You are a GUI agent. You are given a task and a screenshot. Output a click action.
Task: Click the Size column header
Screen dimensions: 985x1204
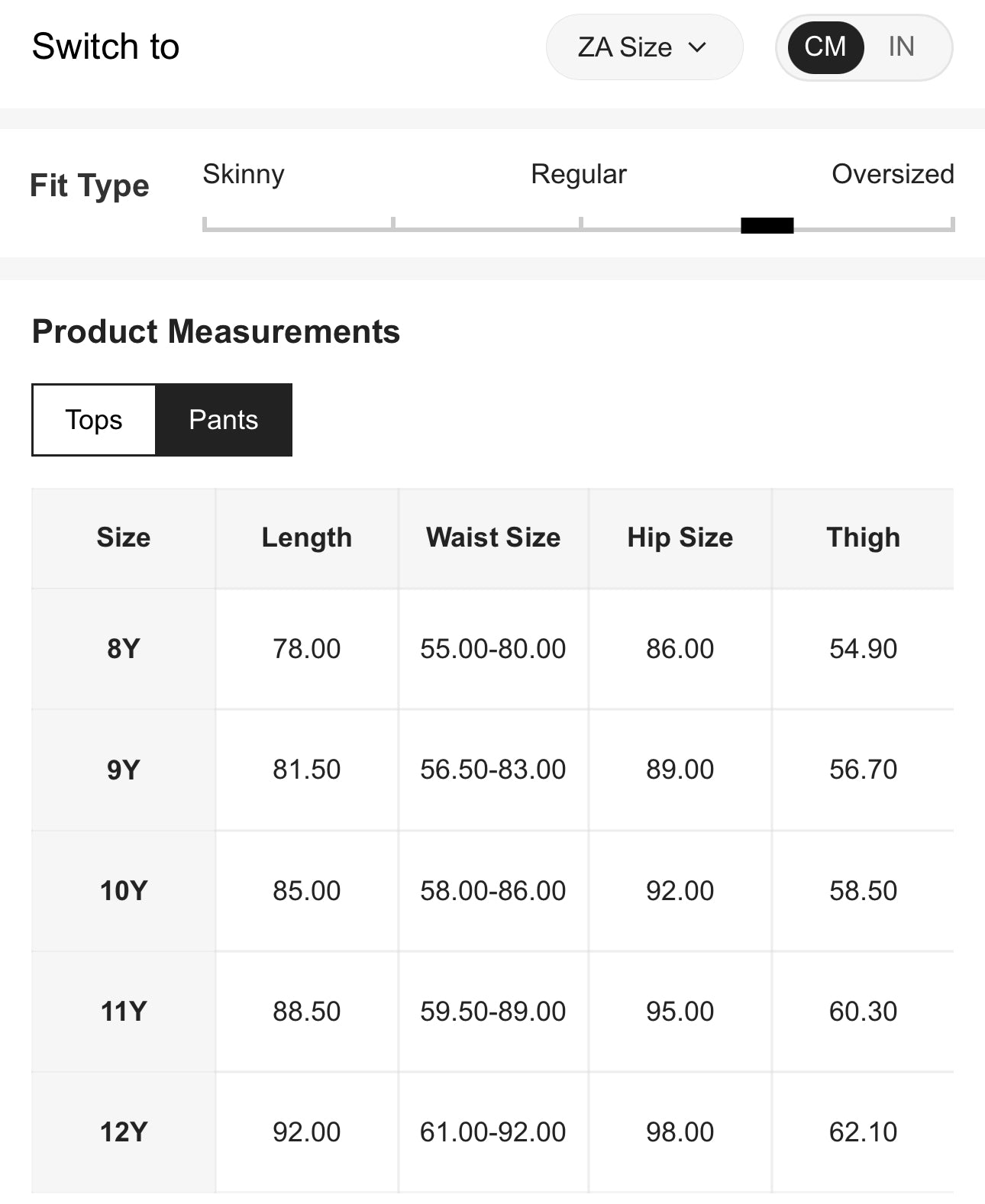(x=123, y=537)
